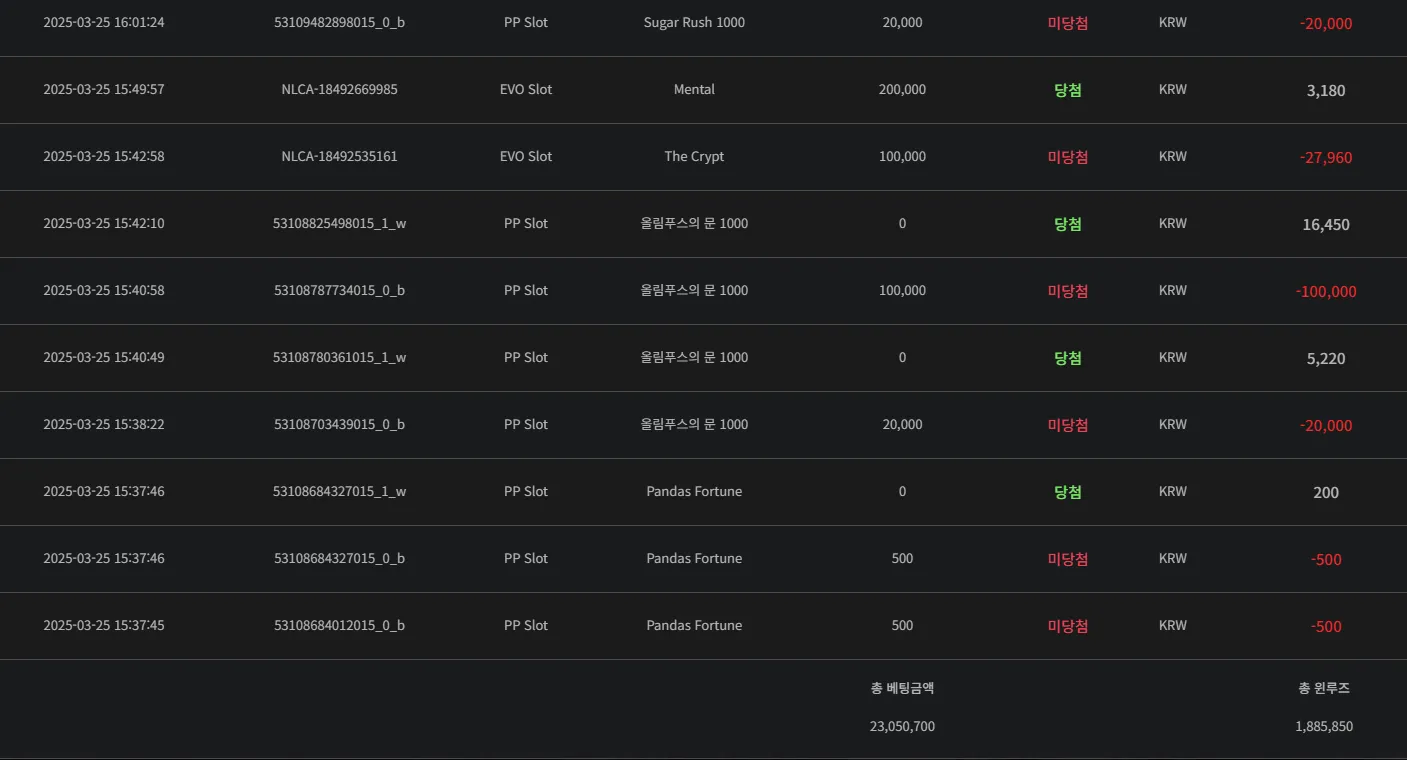
Task: Click transaction ID 53108684012015_0_b
Action: click(x=339, y=625)
